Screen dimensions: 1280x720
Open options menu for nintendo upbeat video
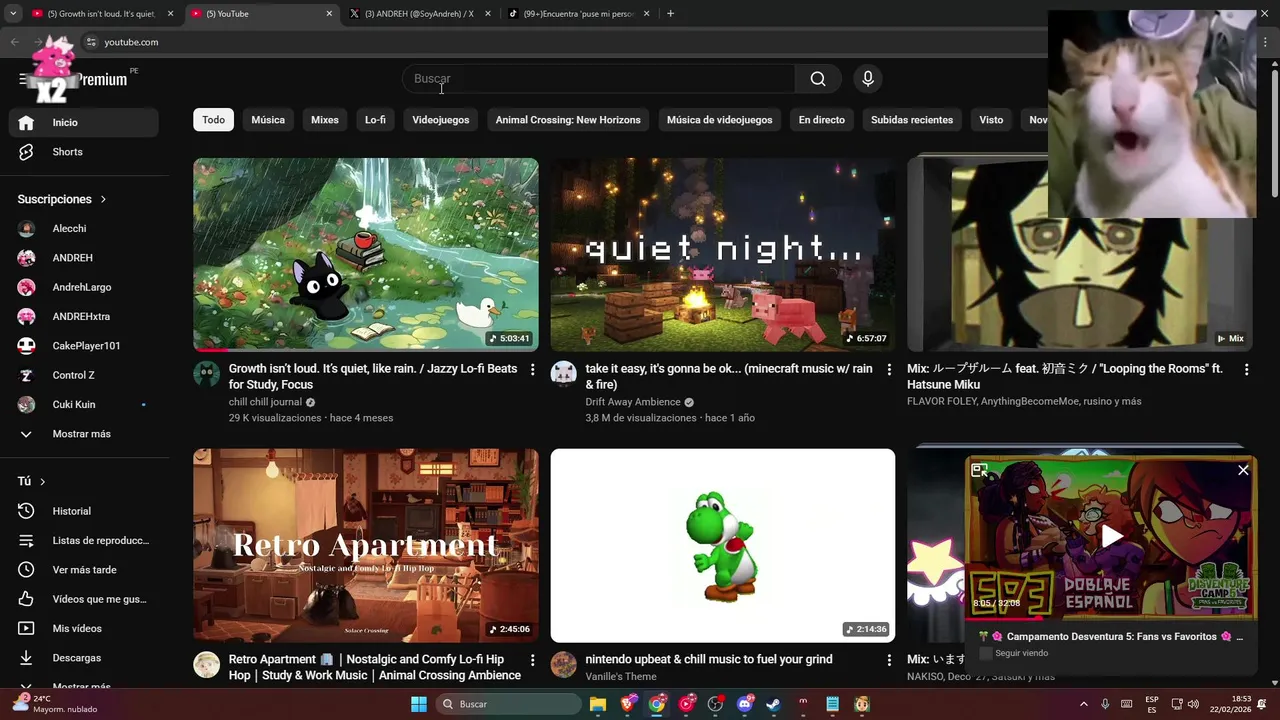(889, 661)
